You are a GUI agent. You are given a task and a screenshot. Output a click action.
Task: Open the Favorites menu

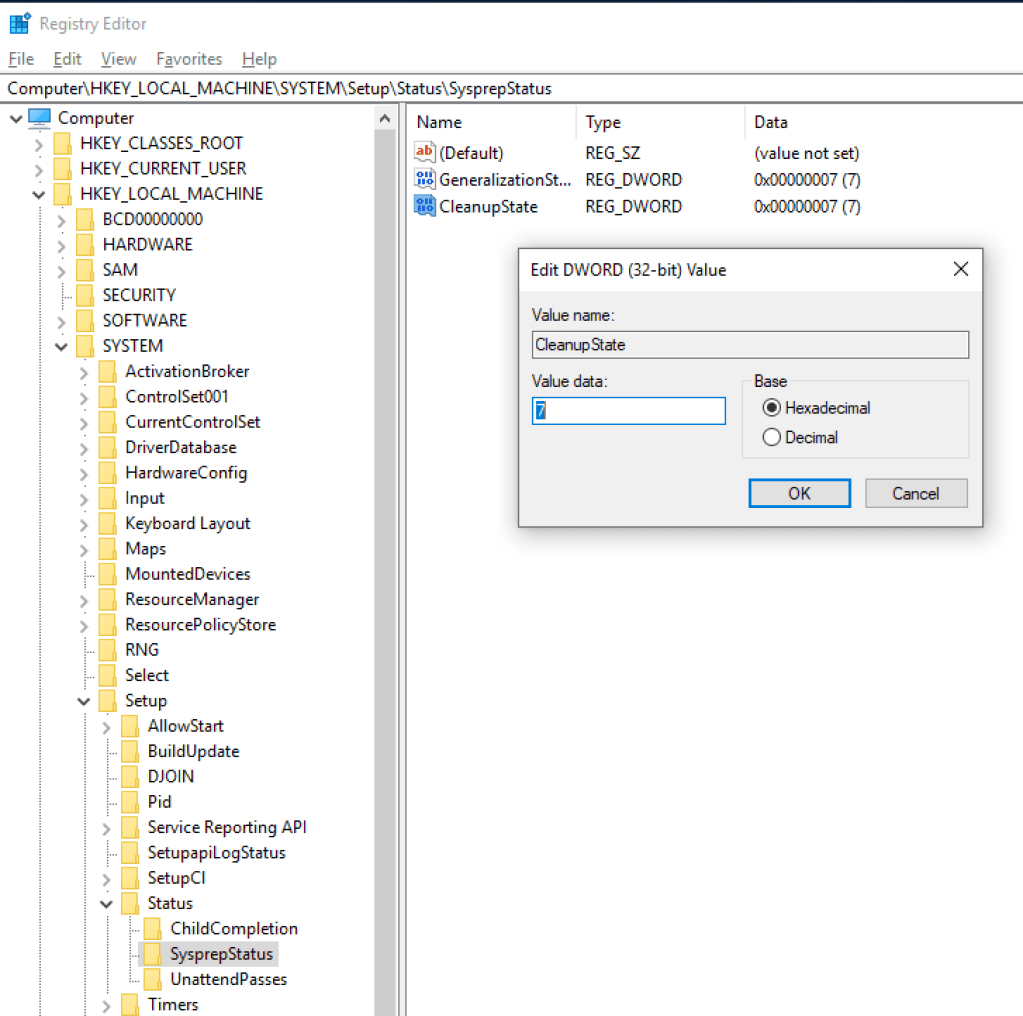189,59
